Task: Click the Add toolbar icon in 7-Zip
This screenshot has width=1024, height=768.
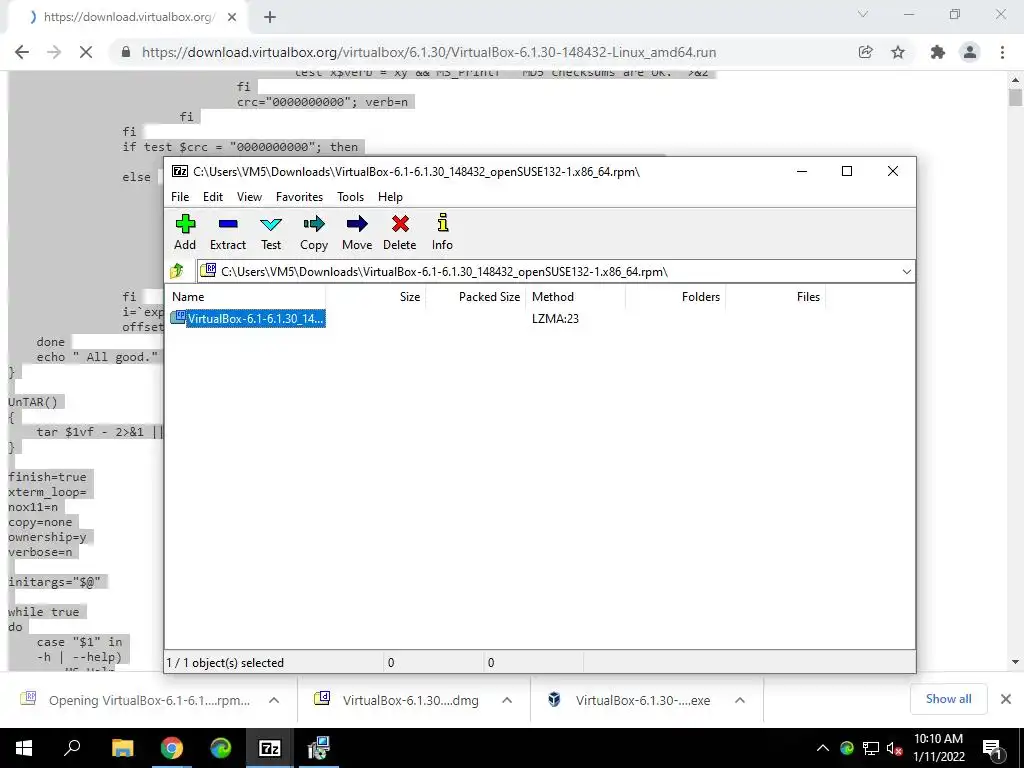Action: coord(185,232)
